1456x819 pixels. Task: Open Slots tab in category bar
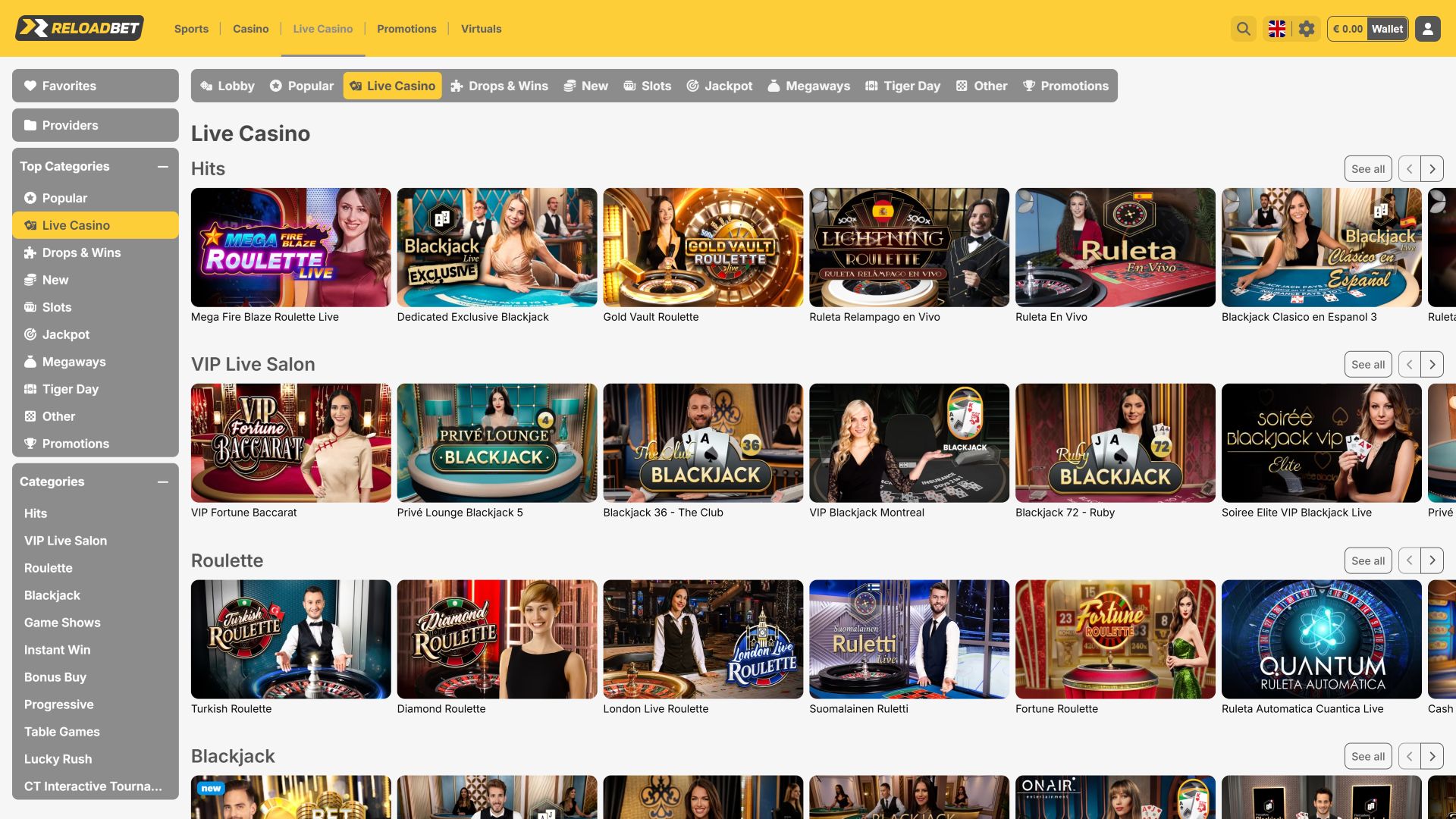click(648, 86)
